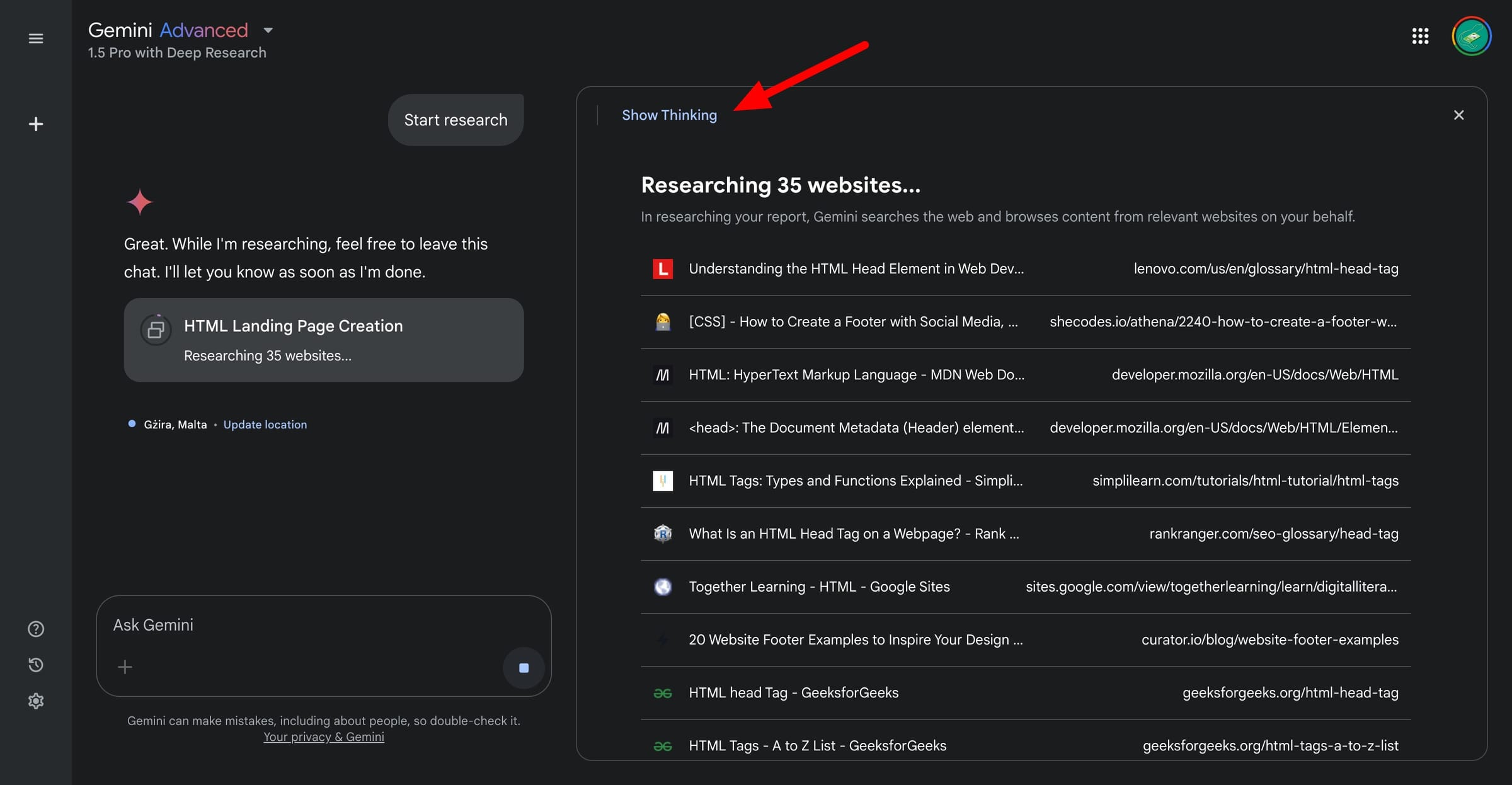The image size is (1512, 785).
Task: Open developer.mozilla.org/en-US/docs/Web/HTML URL
Action: (1255, 375)
